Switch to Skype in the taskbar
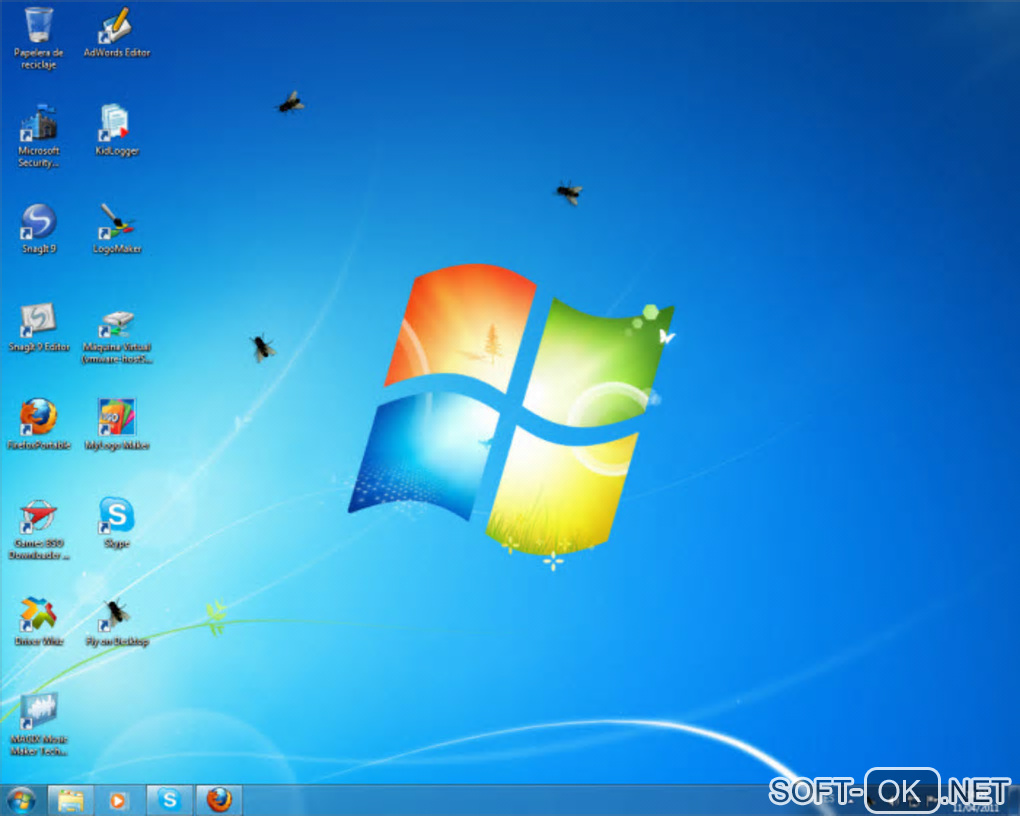 (x=169, y=800)
